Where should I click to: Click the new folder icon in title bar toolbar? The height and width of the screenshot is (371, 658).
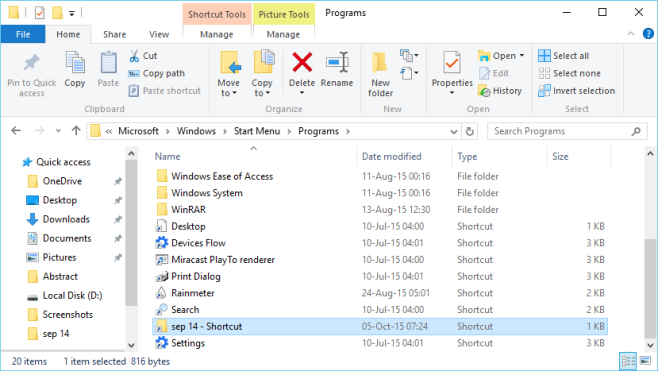57,13
